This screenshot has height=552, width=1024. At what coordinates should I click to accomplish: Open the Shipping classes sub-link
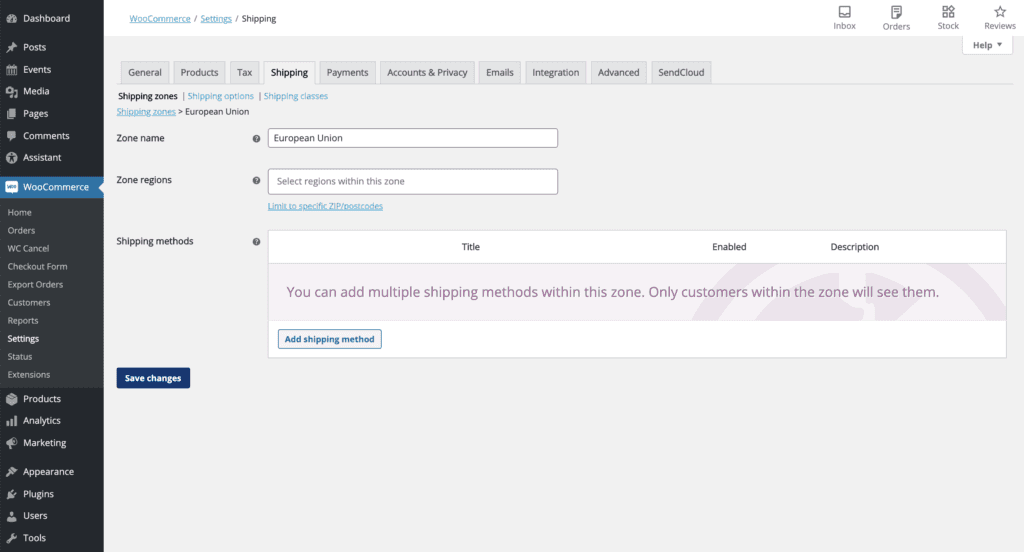[x=296, y=96]
